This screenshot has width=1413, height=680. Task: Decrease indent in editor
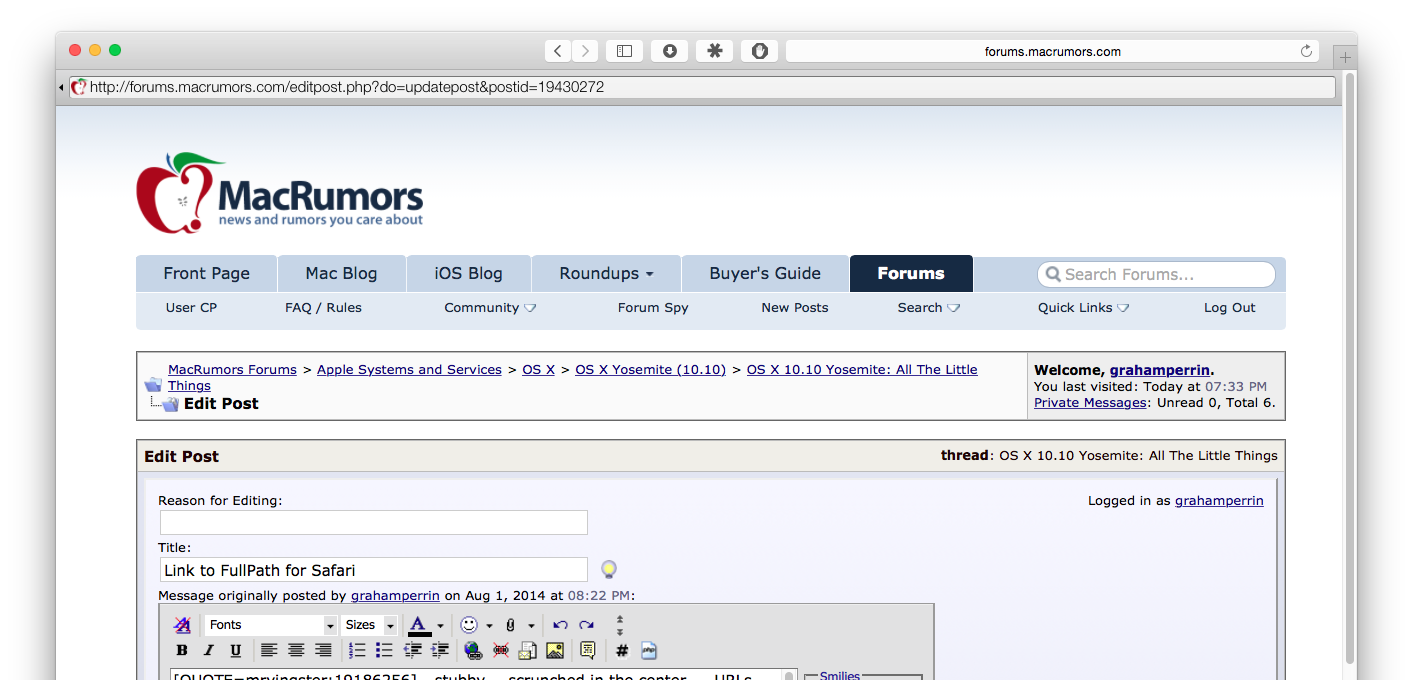pos(412,651)
